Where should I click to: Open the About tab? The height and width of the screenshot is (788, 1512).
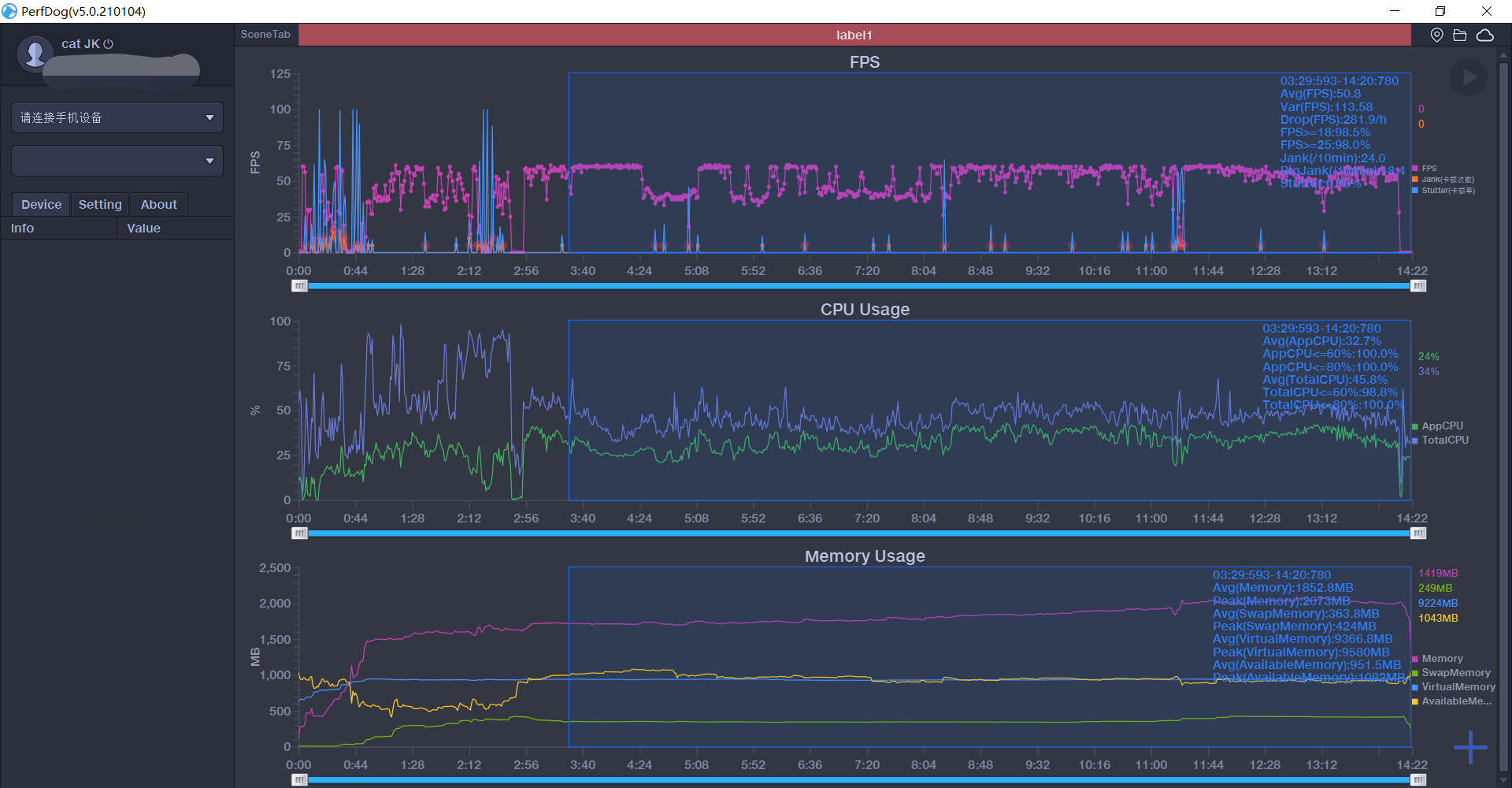158,204
